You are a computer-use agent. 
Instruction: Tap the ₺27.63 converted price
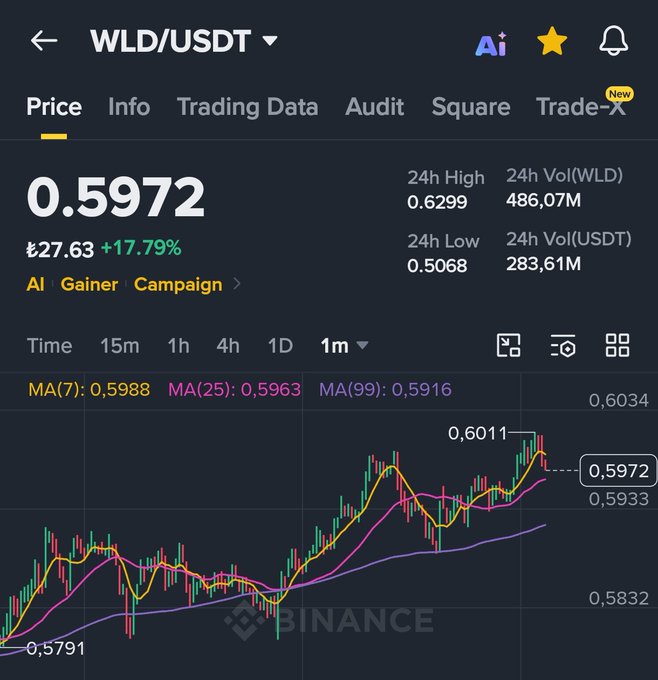tap(60, 249)
